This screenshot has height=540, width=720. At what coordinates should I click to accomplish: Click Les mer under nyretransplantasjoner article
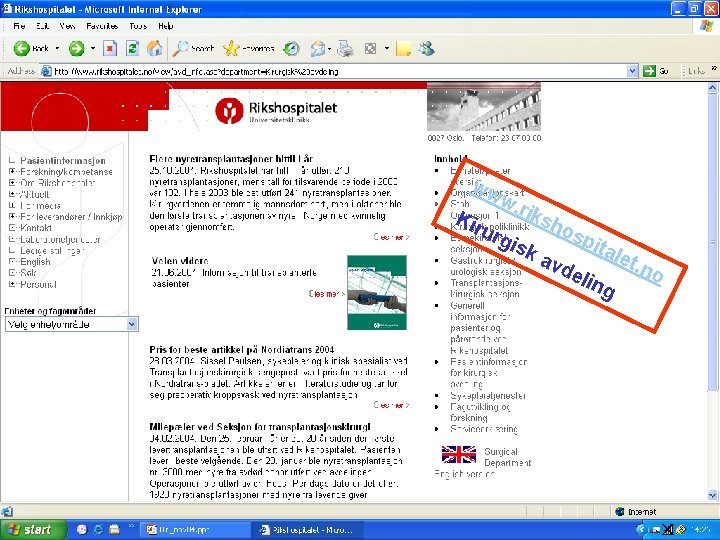tap(391, 237)
